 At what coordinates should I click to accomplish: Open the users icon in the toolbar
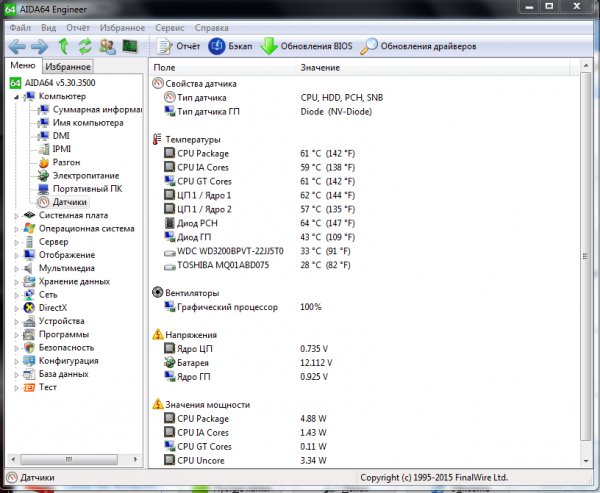click(x=108, y=46)
